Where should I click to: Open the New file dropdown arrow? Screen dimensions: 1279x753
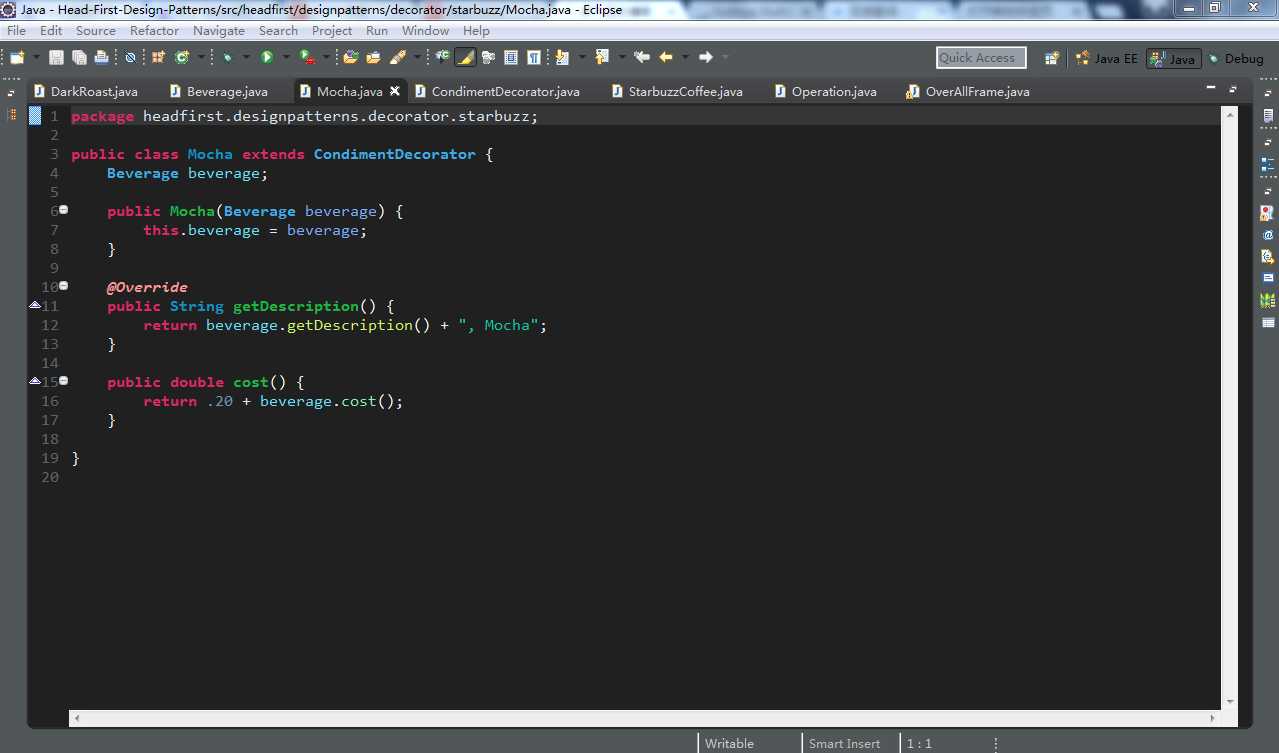click(36, 58)
